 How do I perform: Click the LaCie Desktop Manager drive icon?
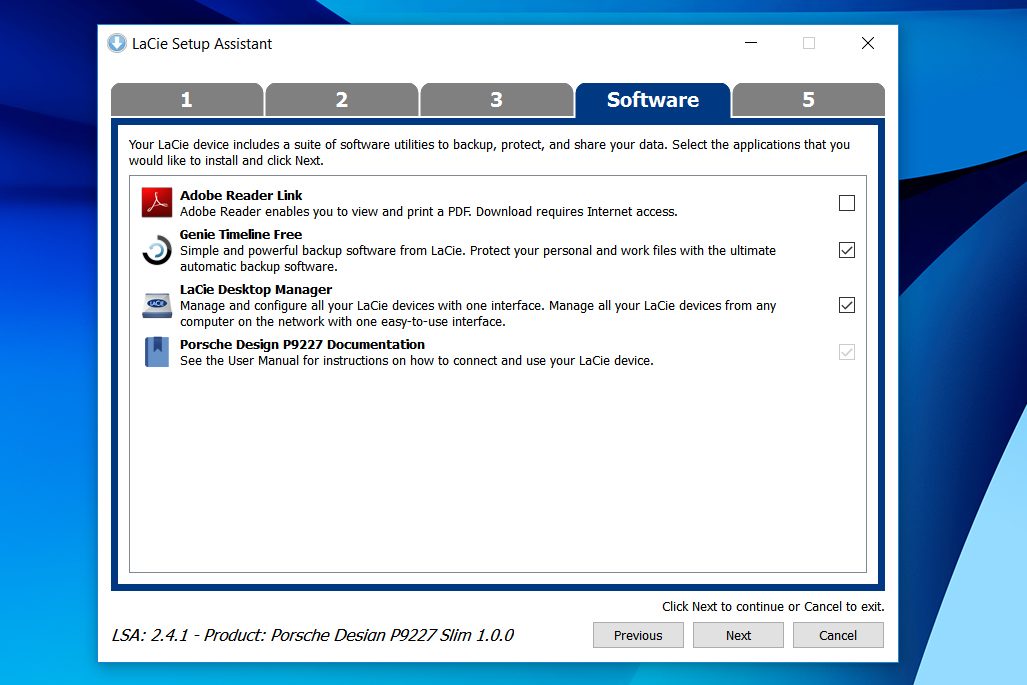pos(157,305)
